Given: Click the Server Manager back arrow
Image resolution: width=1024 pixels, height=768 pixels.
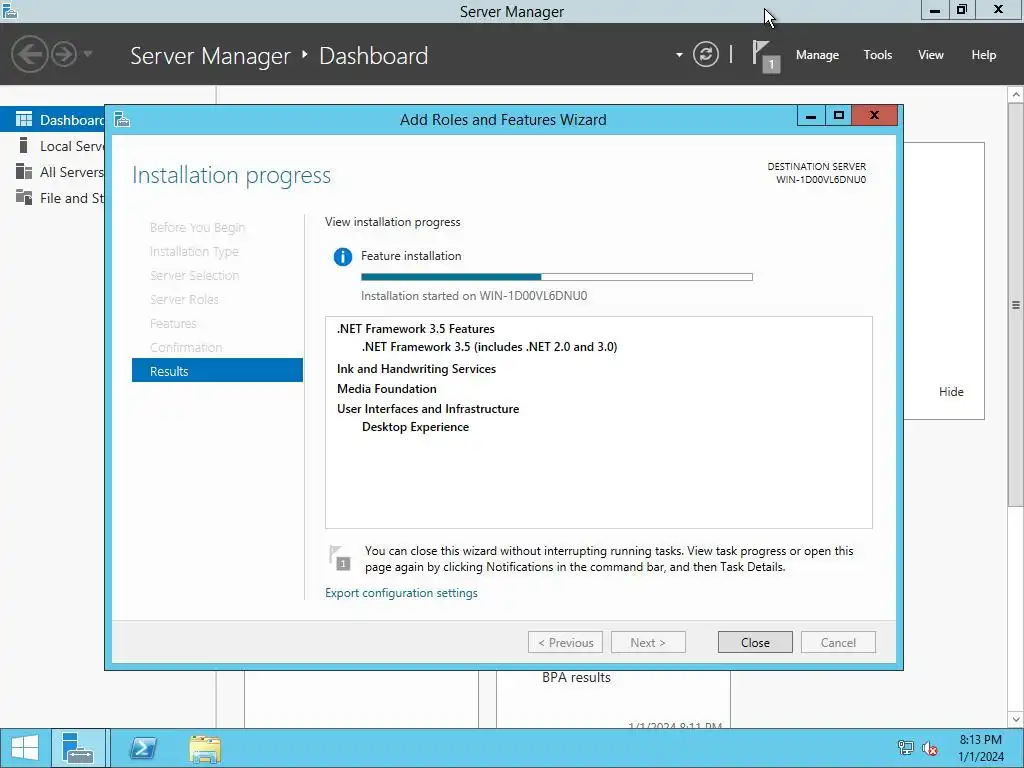Looking at the screenshot, I should (x=29, y=54).
